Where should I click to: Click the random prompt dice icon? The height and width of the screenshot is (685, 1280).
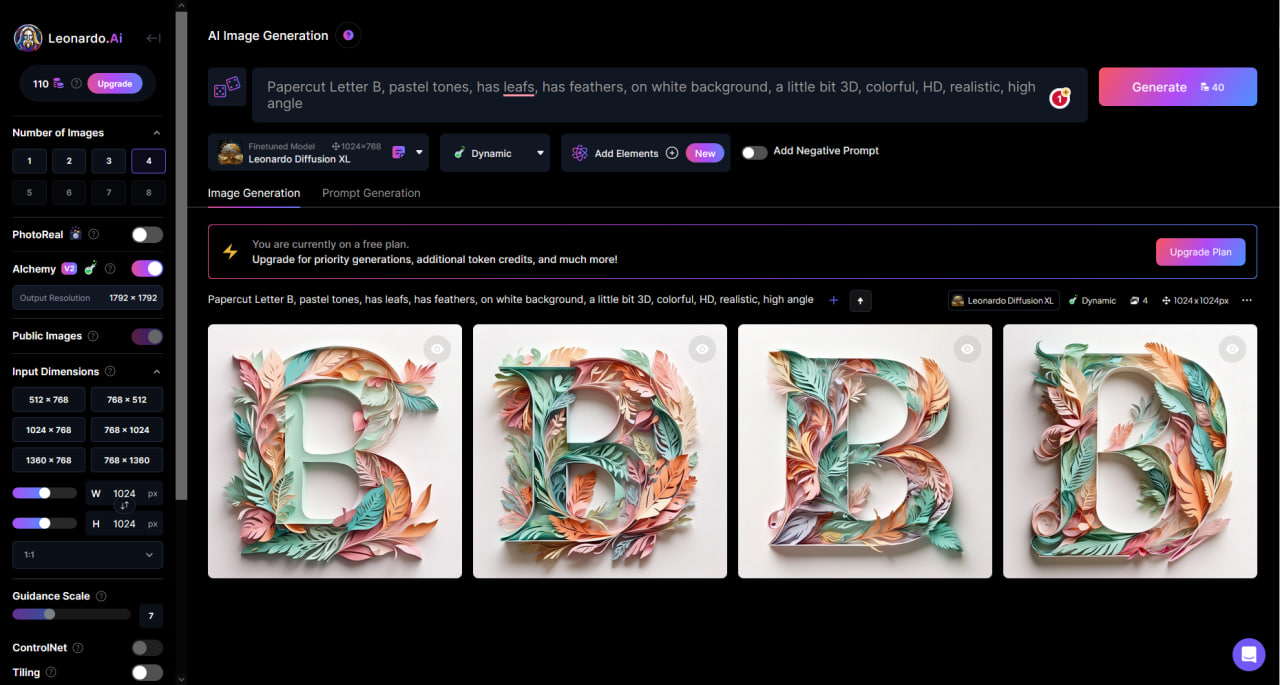pos(227,88)
